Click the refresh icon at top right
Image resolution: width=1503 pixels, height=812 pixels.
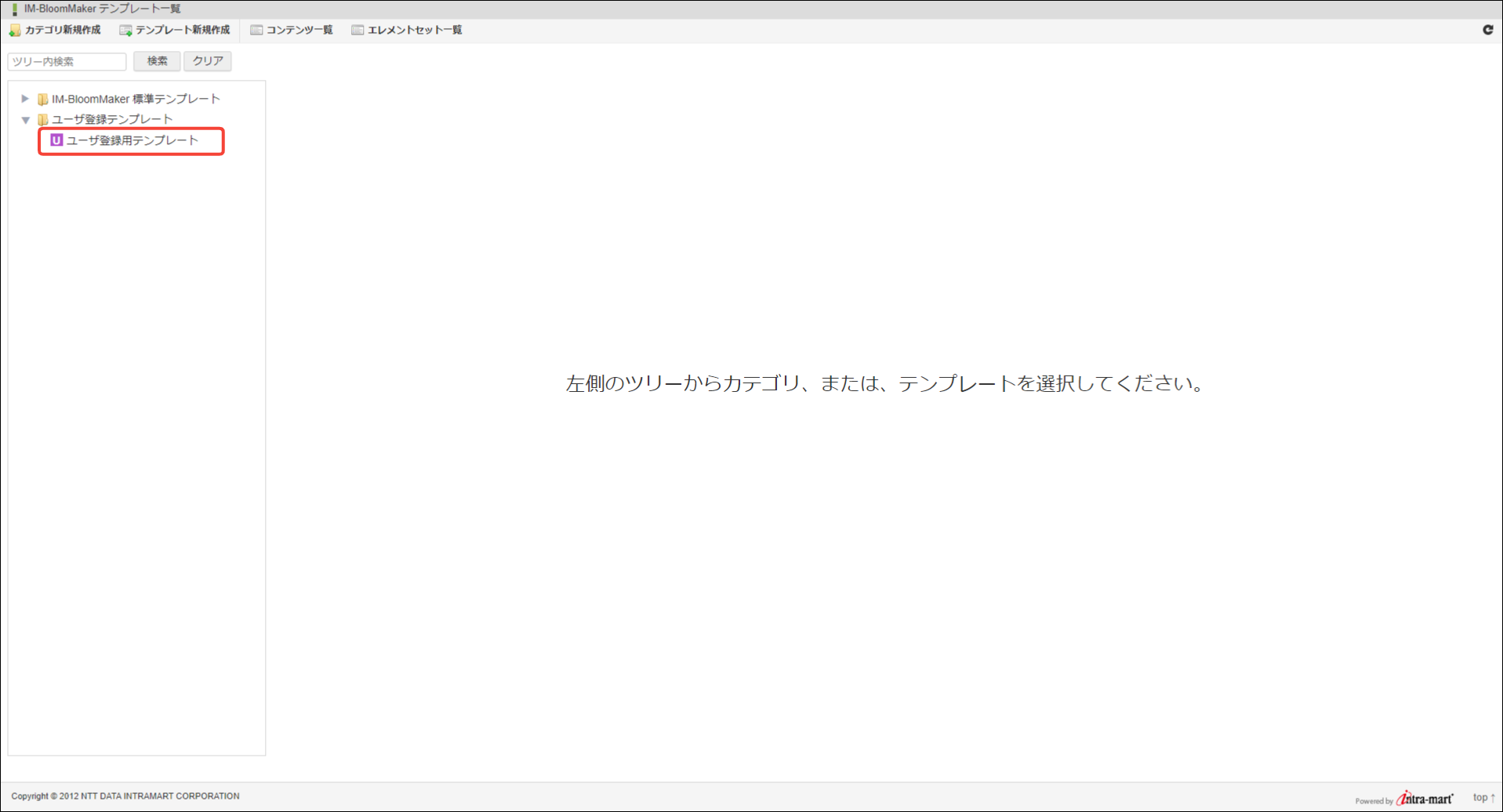pos(1487,30)
